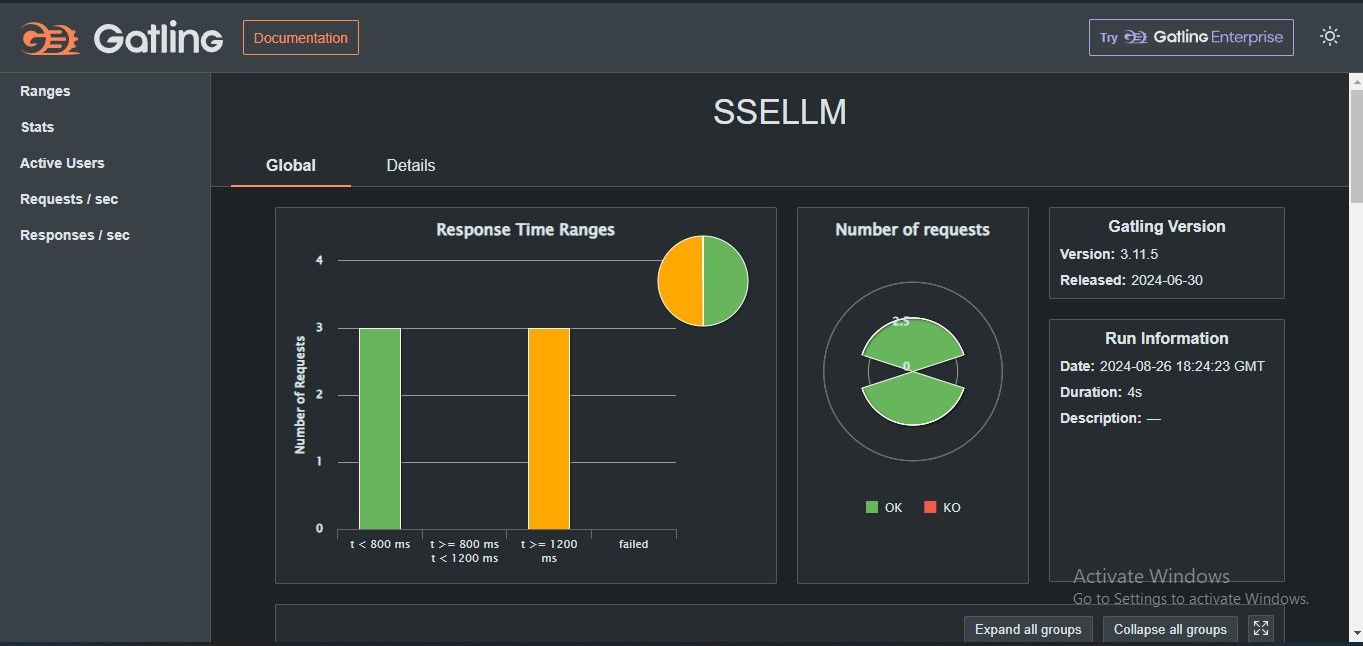
Task: Toggle the KO legend entry
Action: pos(942,507)
